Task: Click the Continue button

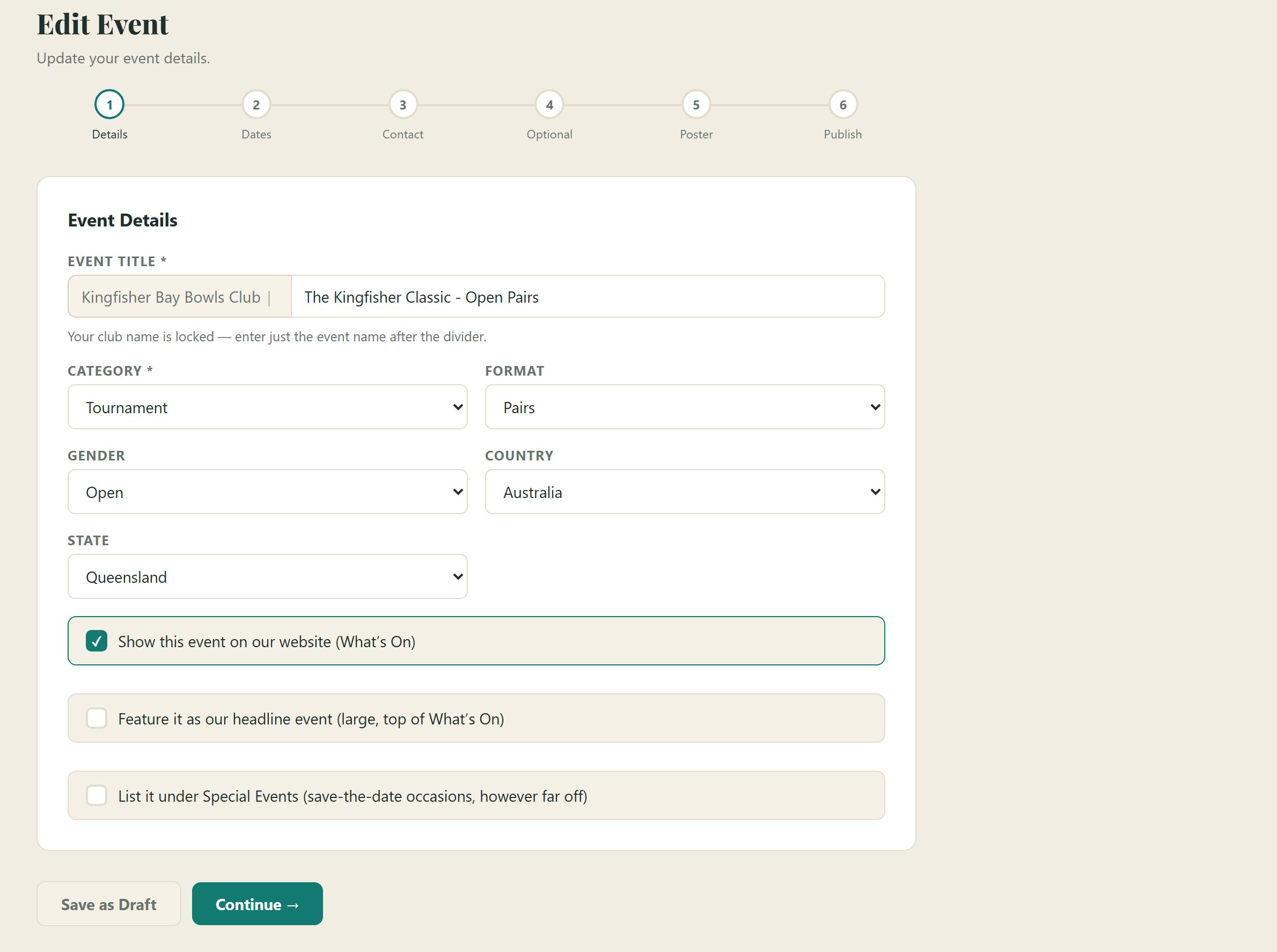Action: 257,904
